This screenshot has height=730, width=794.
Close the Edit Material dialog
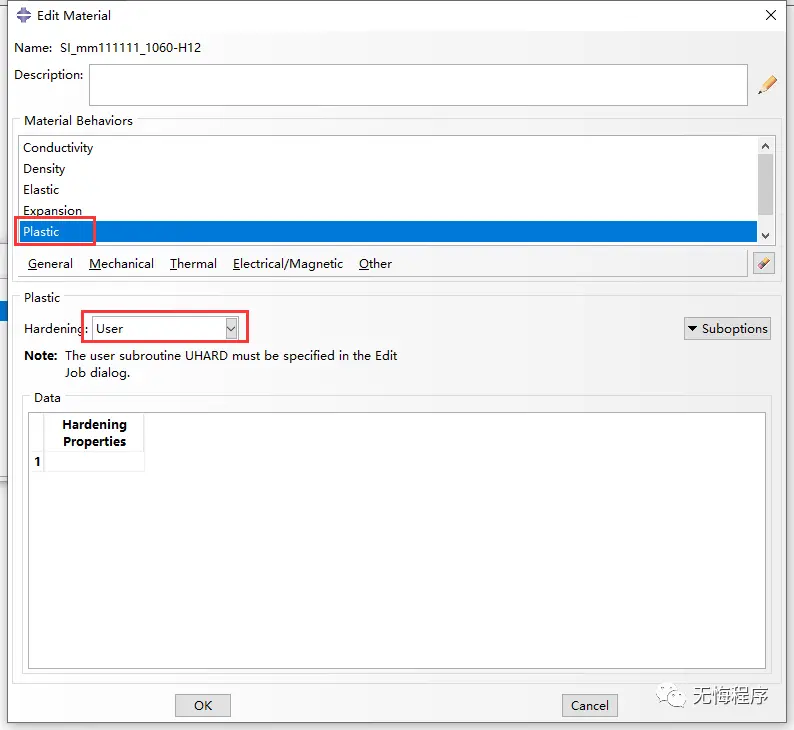tap(771, 15)
